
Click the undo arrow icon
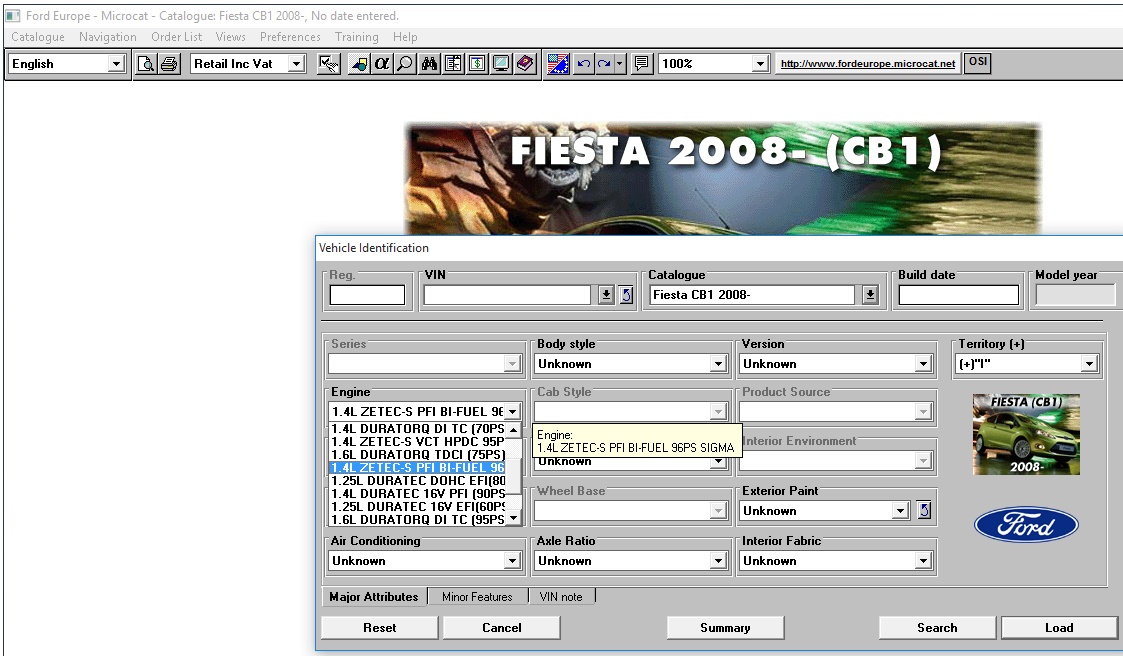pos(584,64)
